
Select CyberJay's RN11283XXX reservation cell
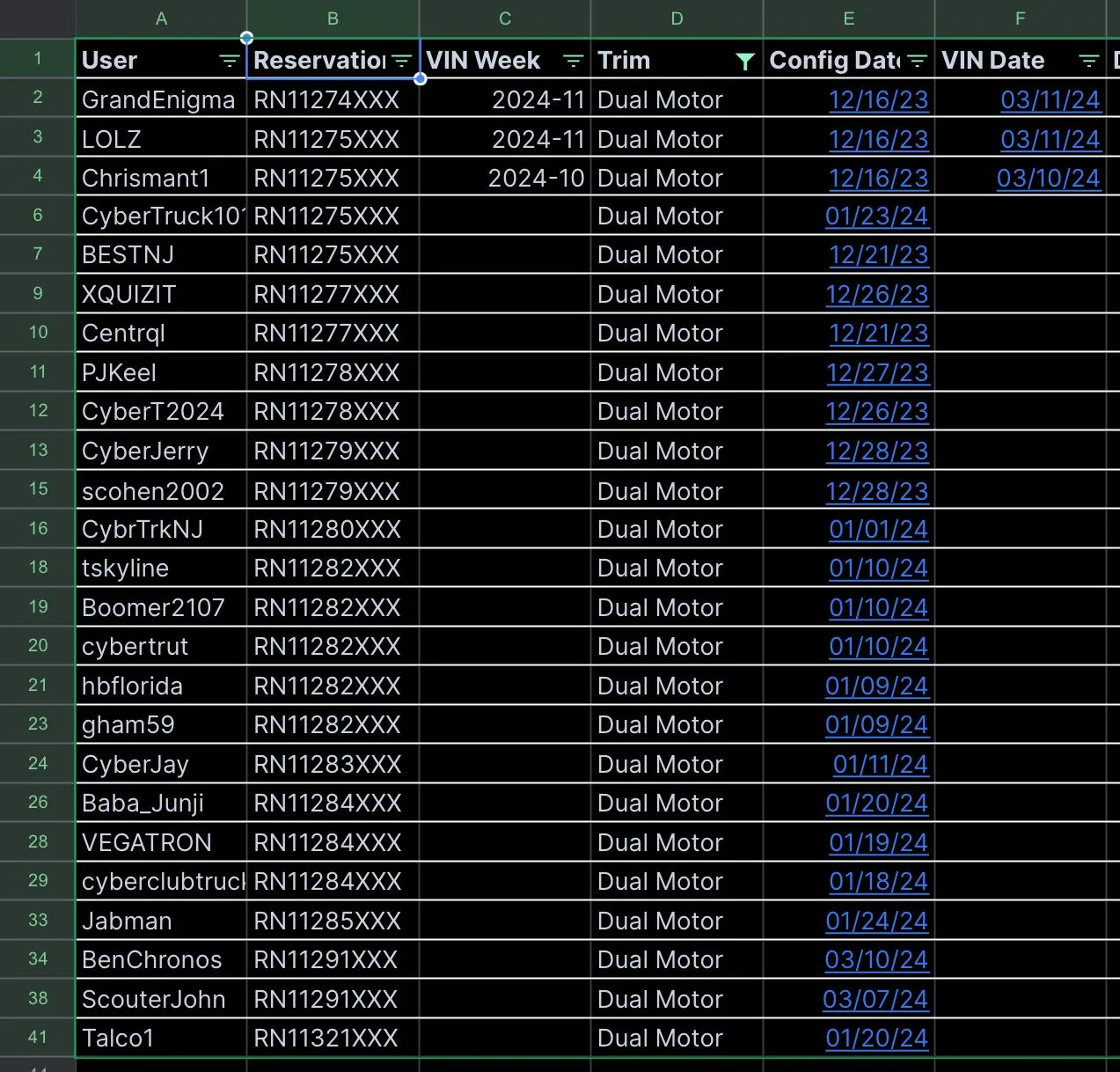pyautogui.click(x=333, y=764)
